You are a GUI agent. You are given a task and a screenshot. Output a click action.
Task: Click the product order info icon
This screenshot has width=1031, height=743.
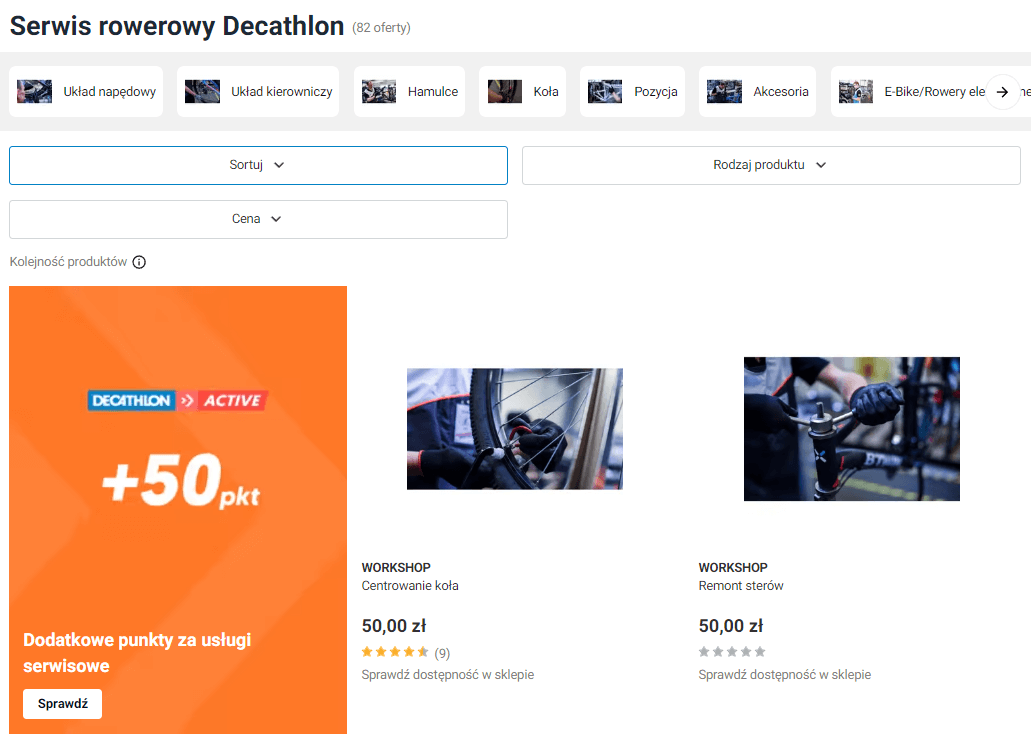pos(139,262)
